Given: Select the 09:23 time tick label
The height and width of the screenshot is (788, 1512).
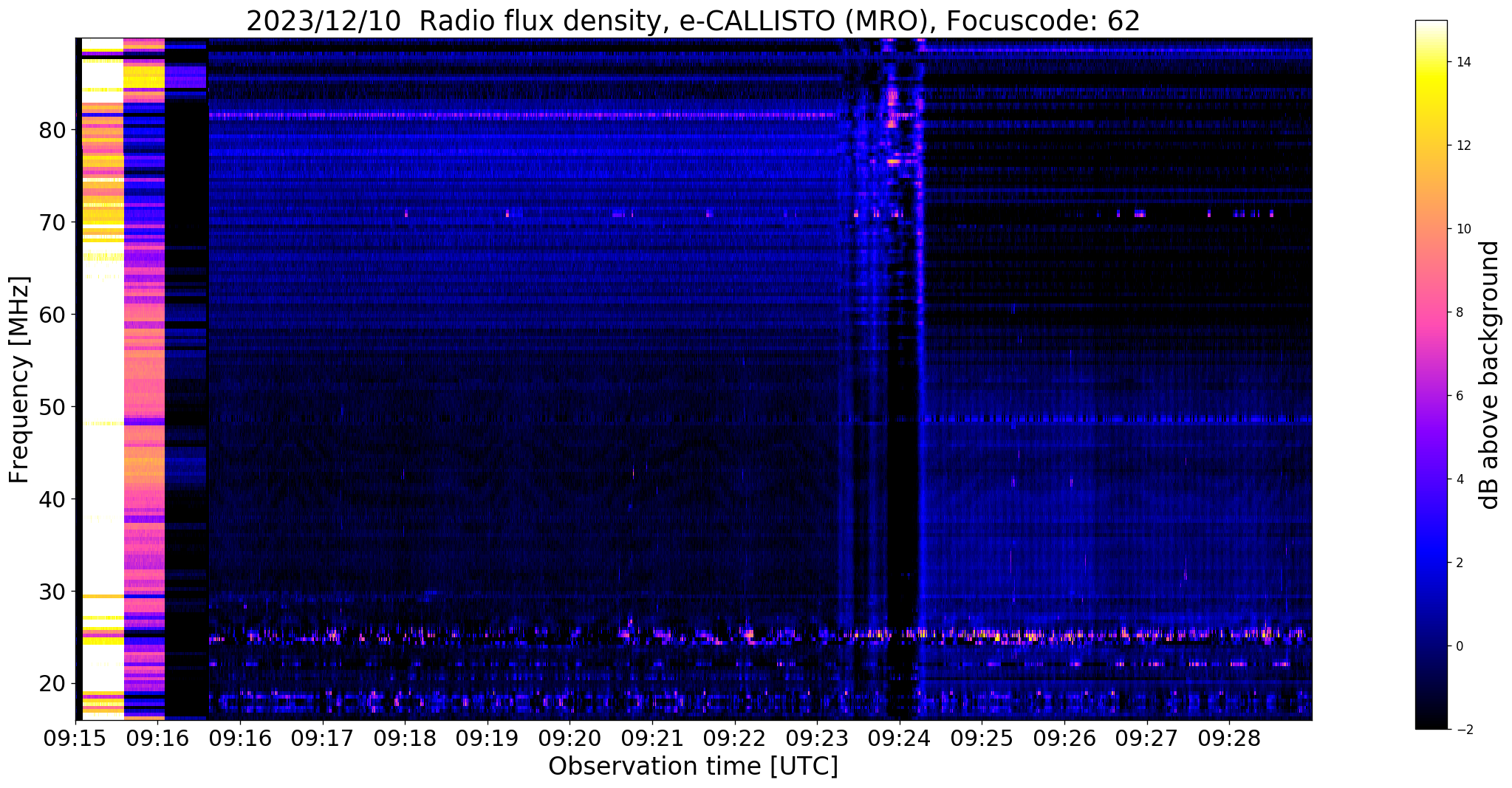Looking at the screenshot, I should coord(817,739).
